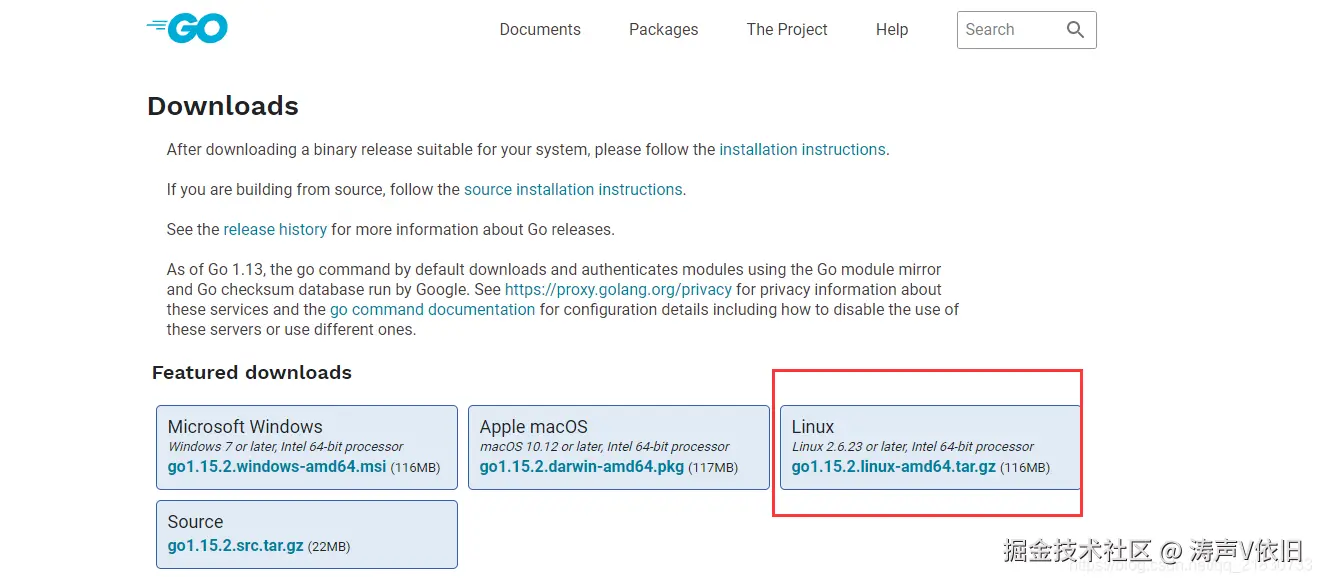This screenshot has height=583, width=1322.
Task: Click the Downloads page heading
Action: [x=223, y=106]
